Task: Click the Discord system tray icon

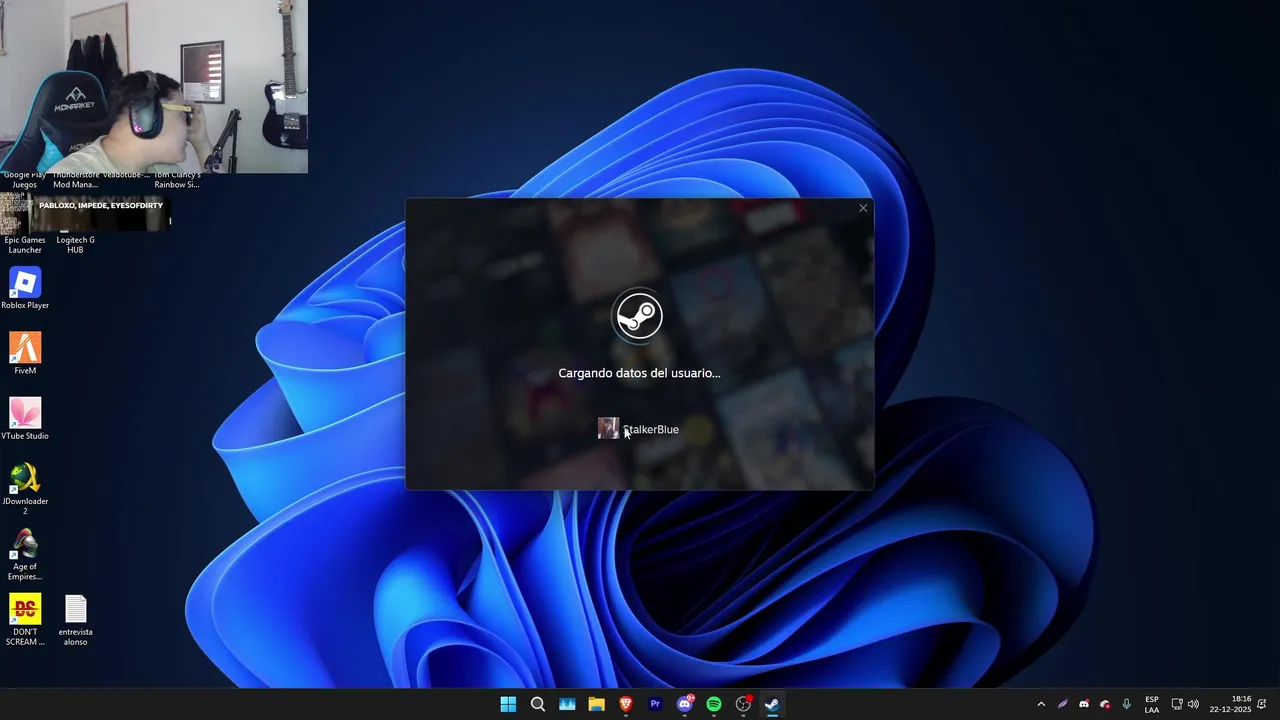Action: pyautogui.click(x=1084, y=704)
